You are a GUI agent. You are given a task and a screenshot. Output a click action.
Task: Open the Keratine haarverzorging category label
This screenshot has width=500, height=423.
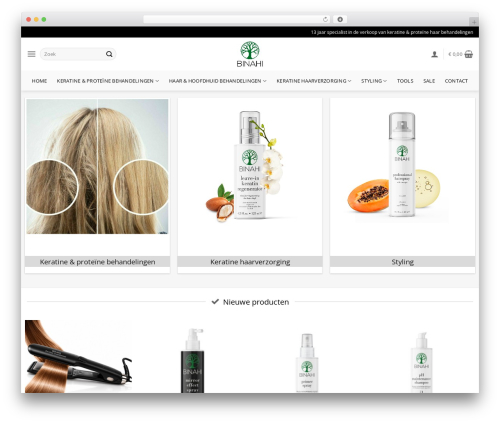point(250,262)
